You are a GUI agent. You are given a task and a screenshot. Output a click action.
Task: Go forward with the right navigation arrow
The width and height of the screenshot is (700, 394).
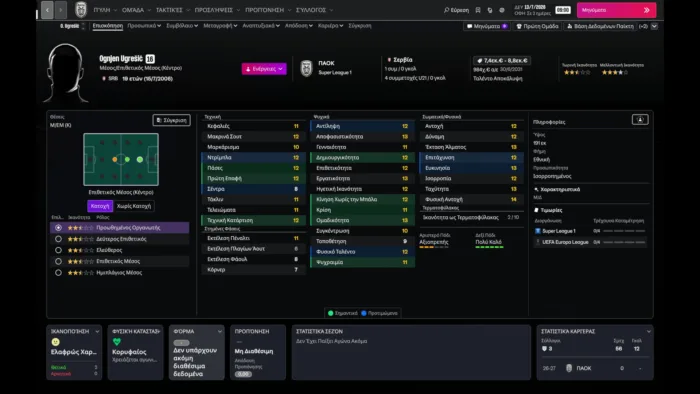tap(61, 10)
